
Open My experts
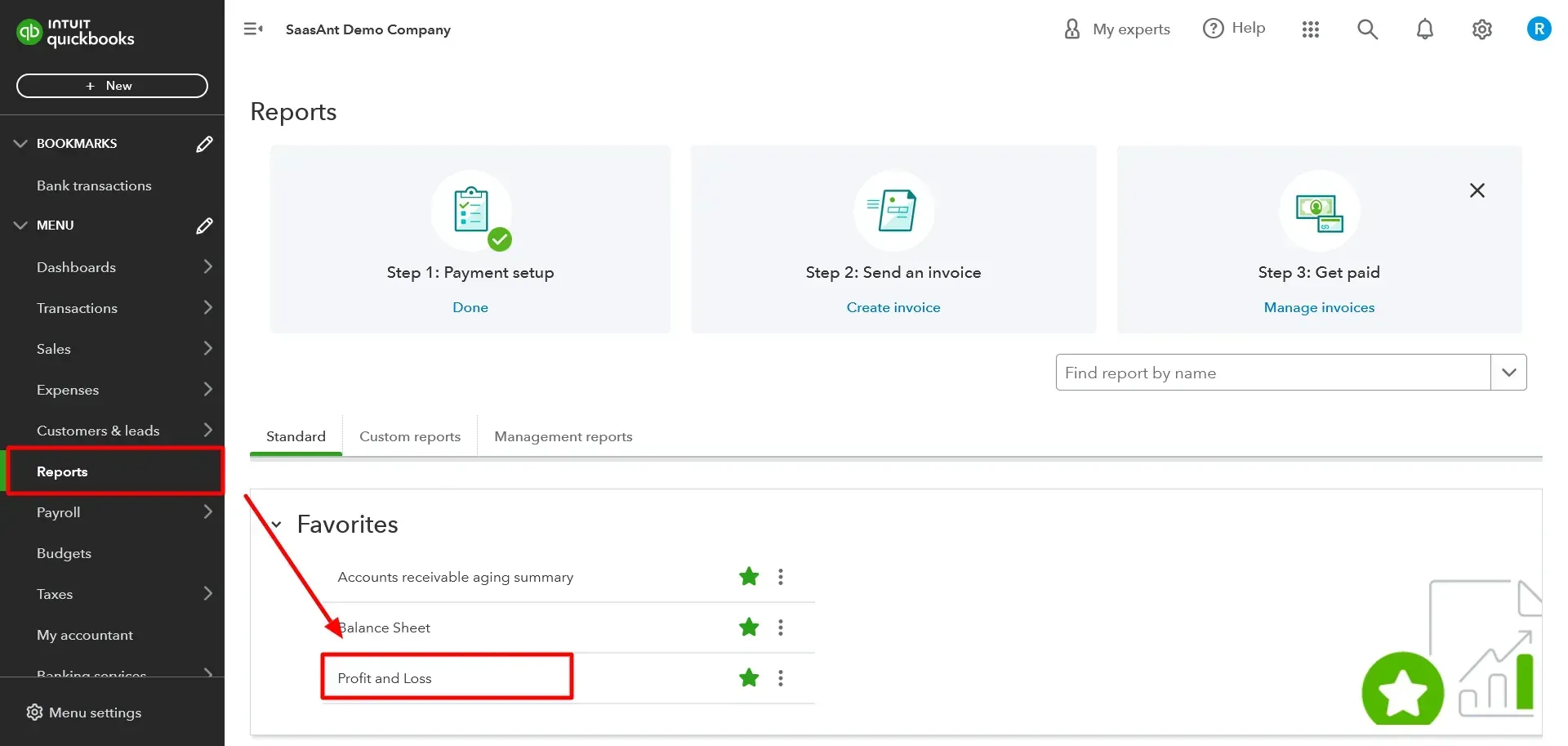[x=1116, y=29]
